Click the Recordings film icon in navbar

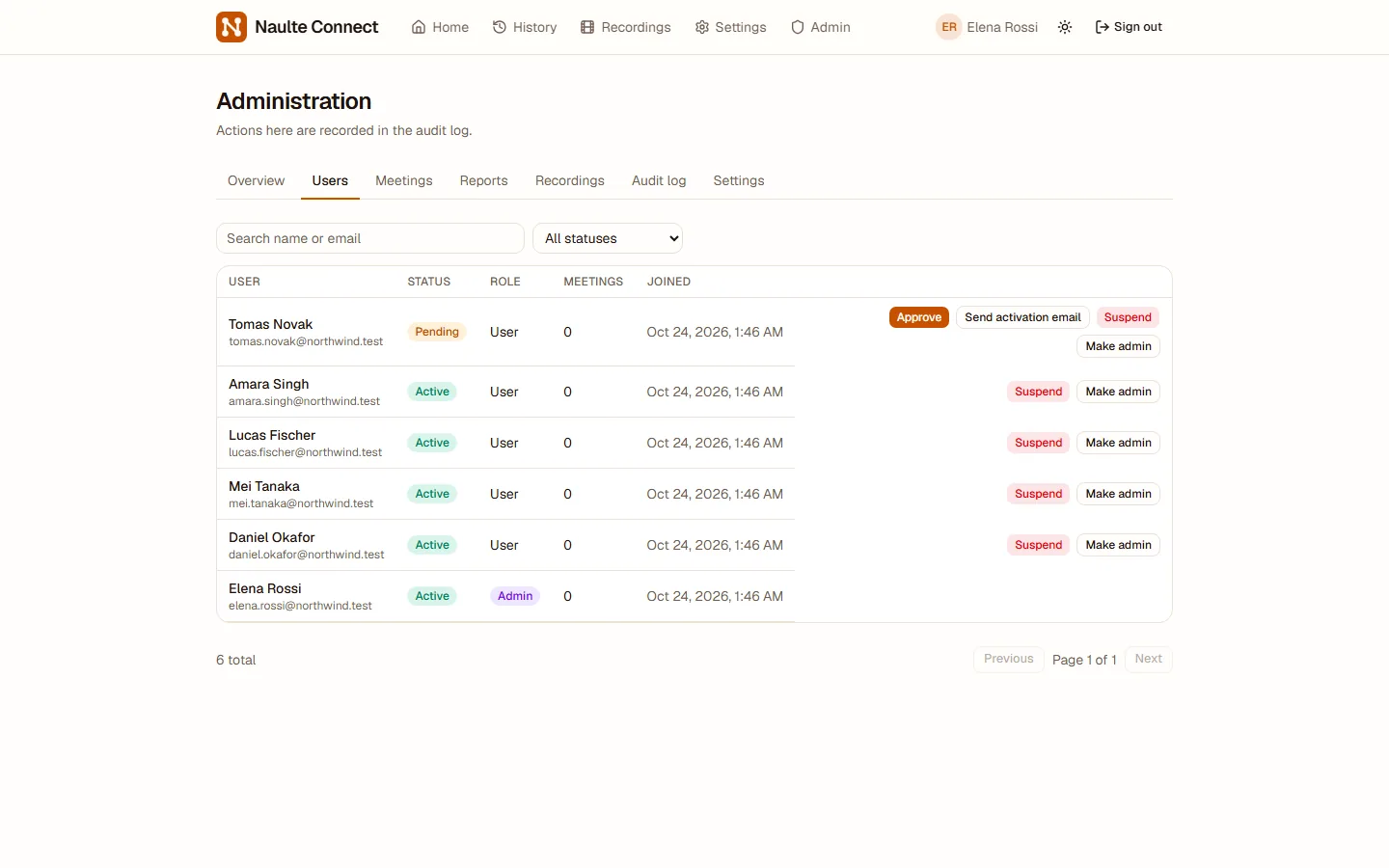(587, 27)
